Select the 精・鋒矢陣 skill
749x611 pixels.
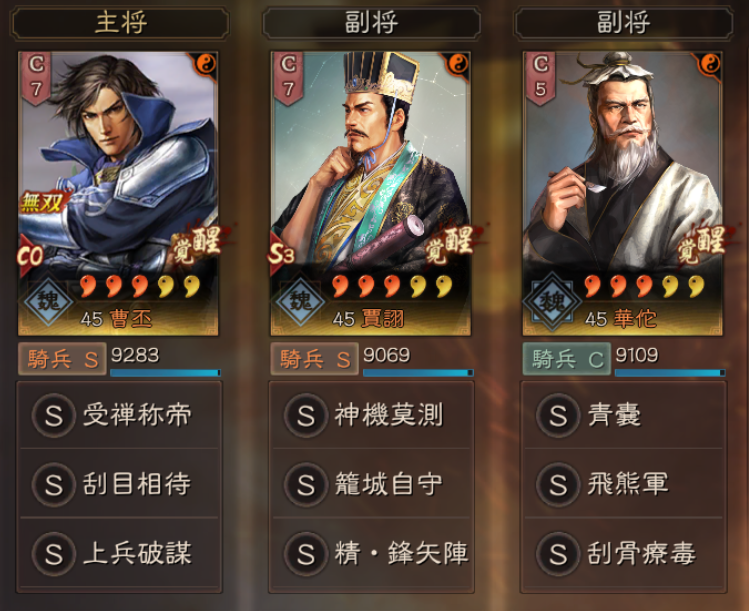371,553
